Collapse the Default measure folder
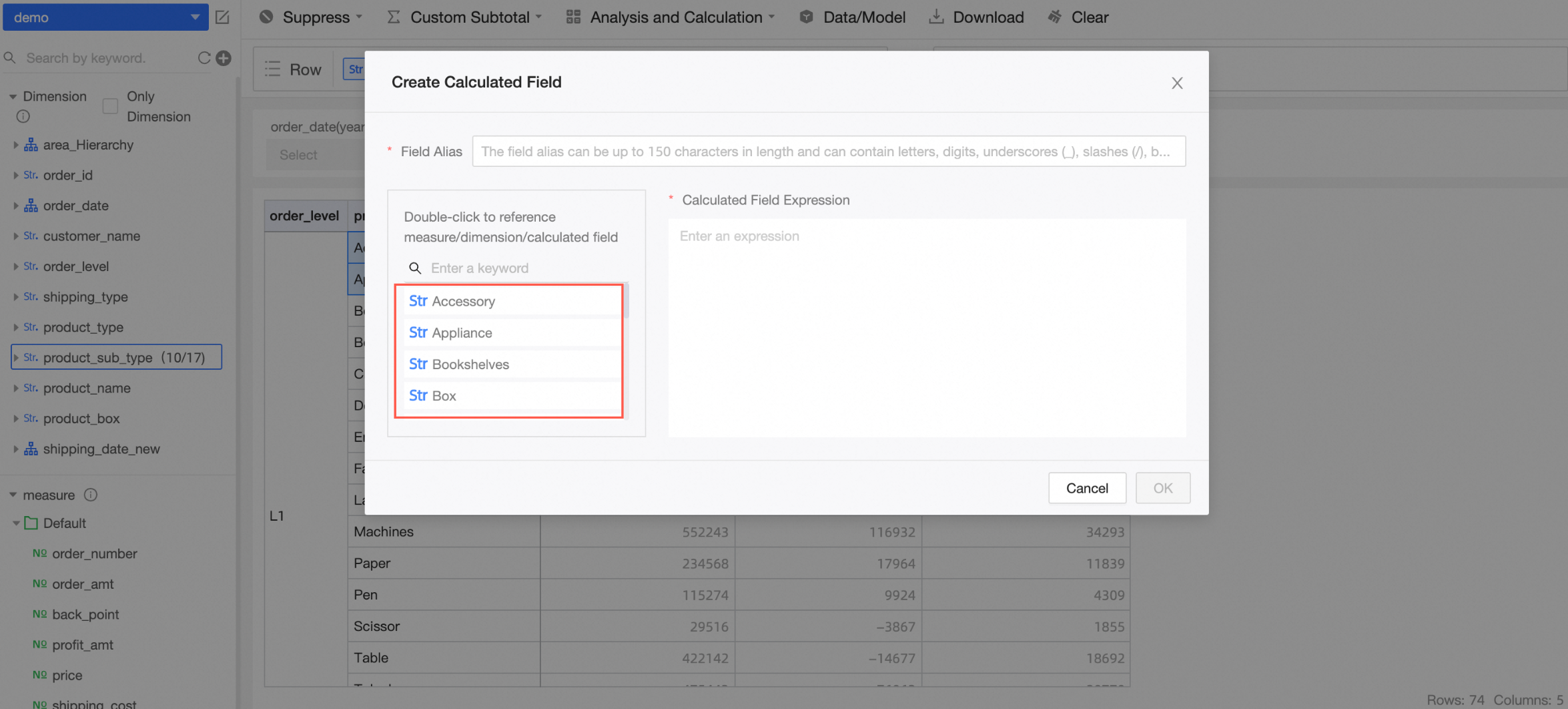The height and width of the screenshot is (709, 1568). pyautogui.click(x=15, y=523)
